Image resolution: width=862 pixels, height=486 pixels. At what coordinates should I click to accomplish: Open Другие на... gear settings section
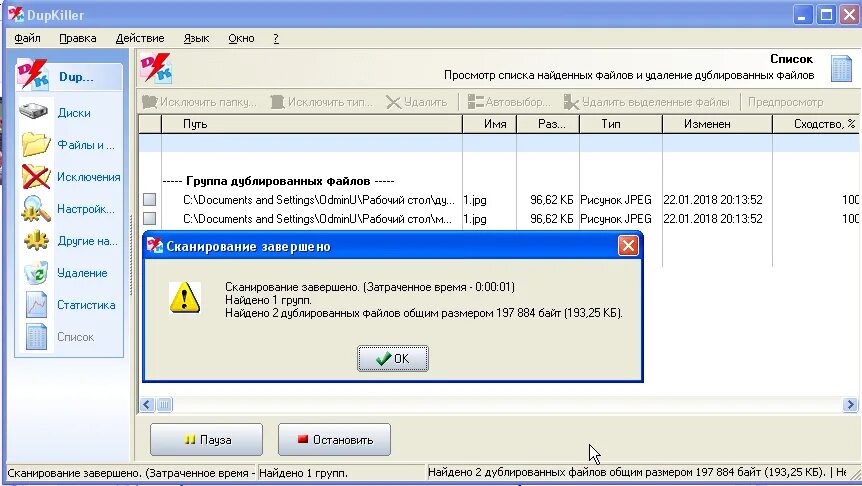click(69, 241)
